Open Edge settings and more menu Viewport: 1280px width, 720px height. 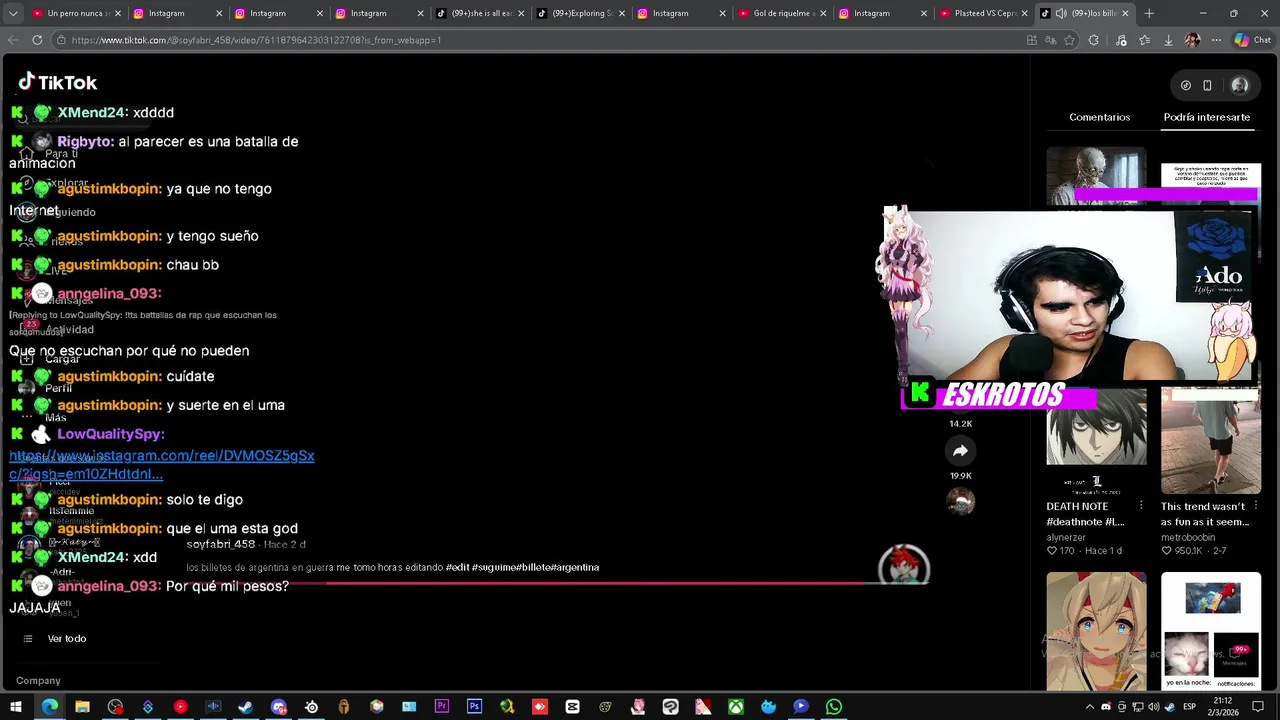point(1216,40)
